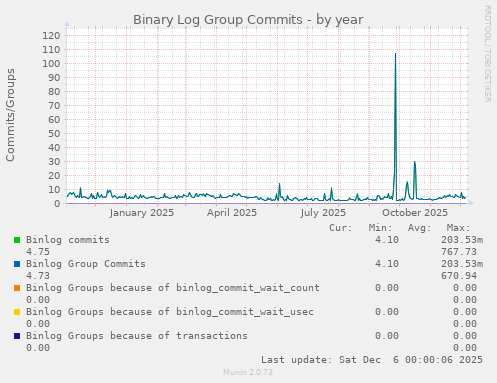Click 'Binlog Groups because of binlog_commit_wait_usec' label
This screenshot has height=383, width=497.
coord(170,312)
